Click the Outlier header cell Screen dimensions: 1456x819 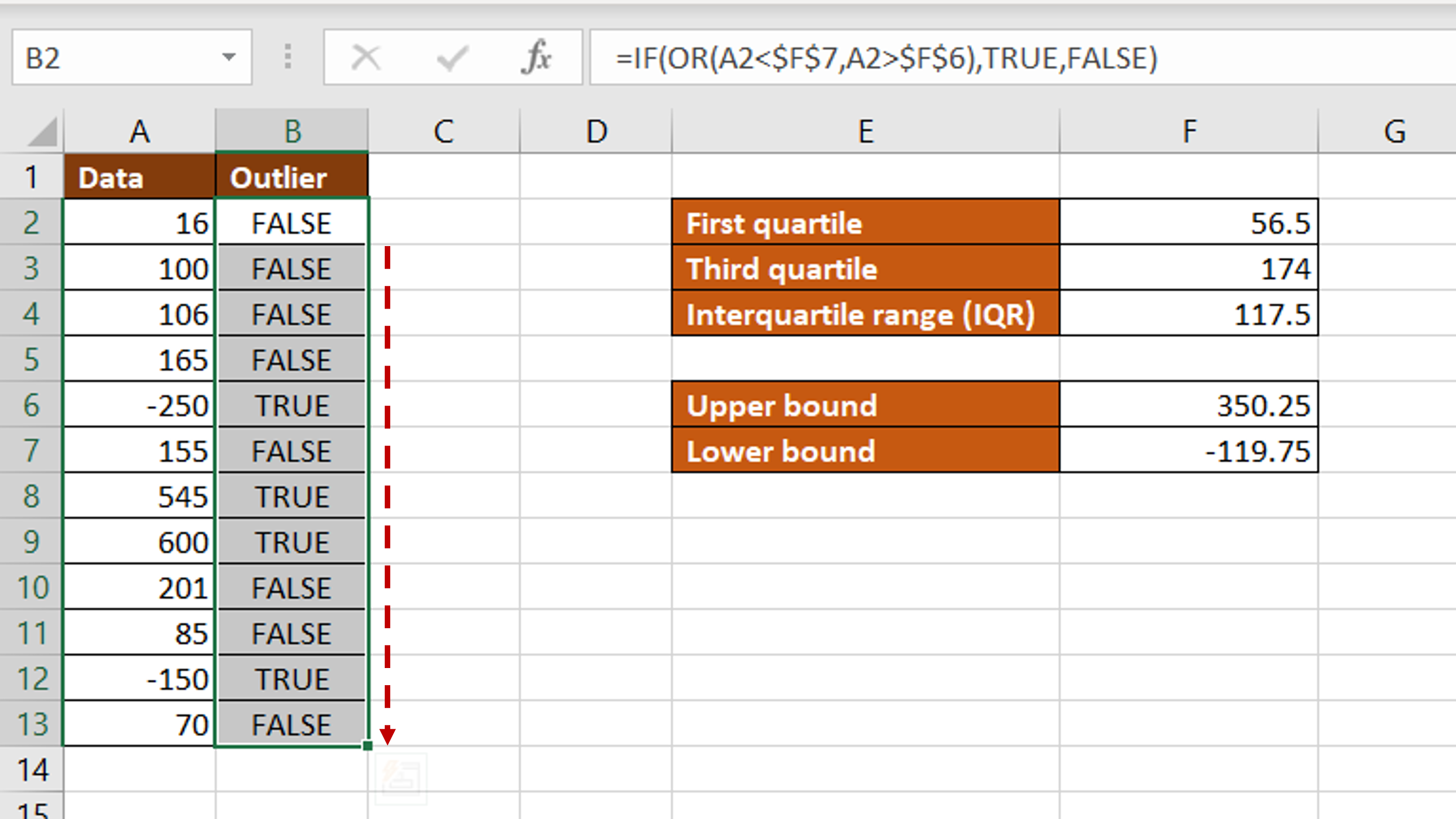click(x=292, y=178)
